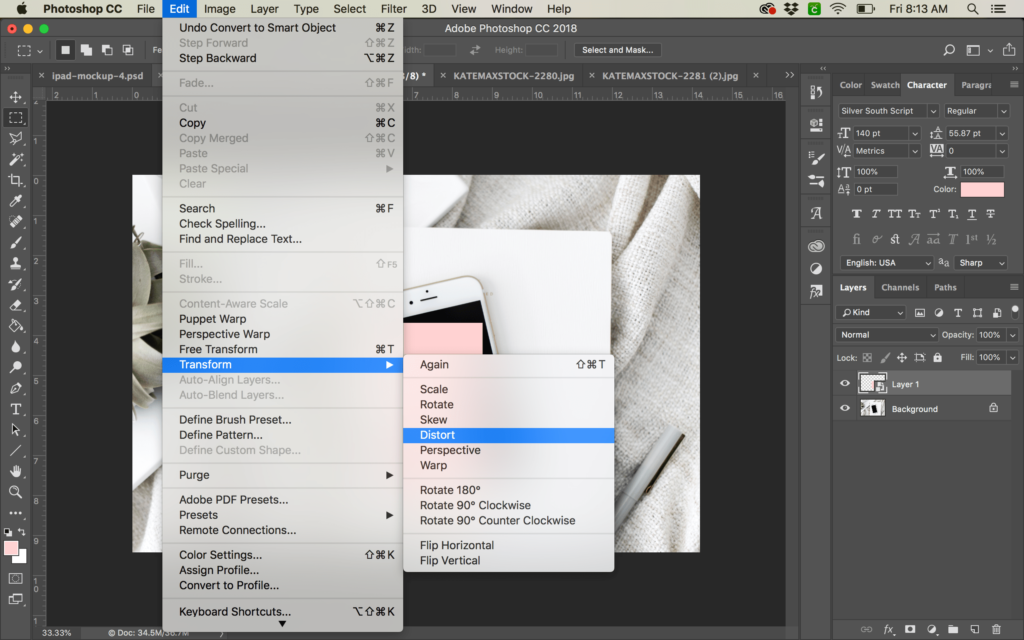Select the Blur tool
1024x640 pixels.
coord(16,347)
